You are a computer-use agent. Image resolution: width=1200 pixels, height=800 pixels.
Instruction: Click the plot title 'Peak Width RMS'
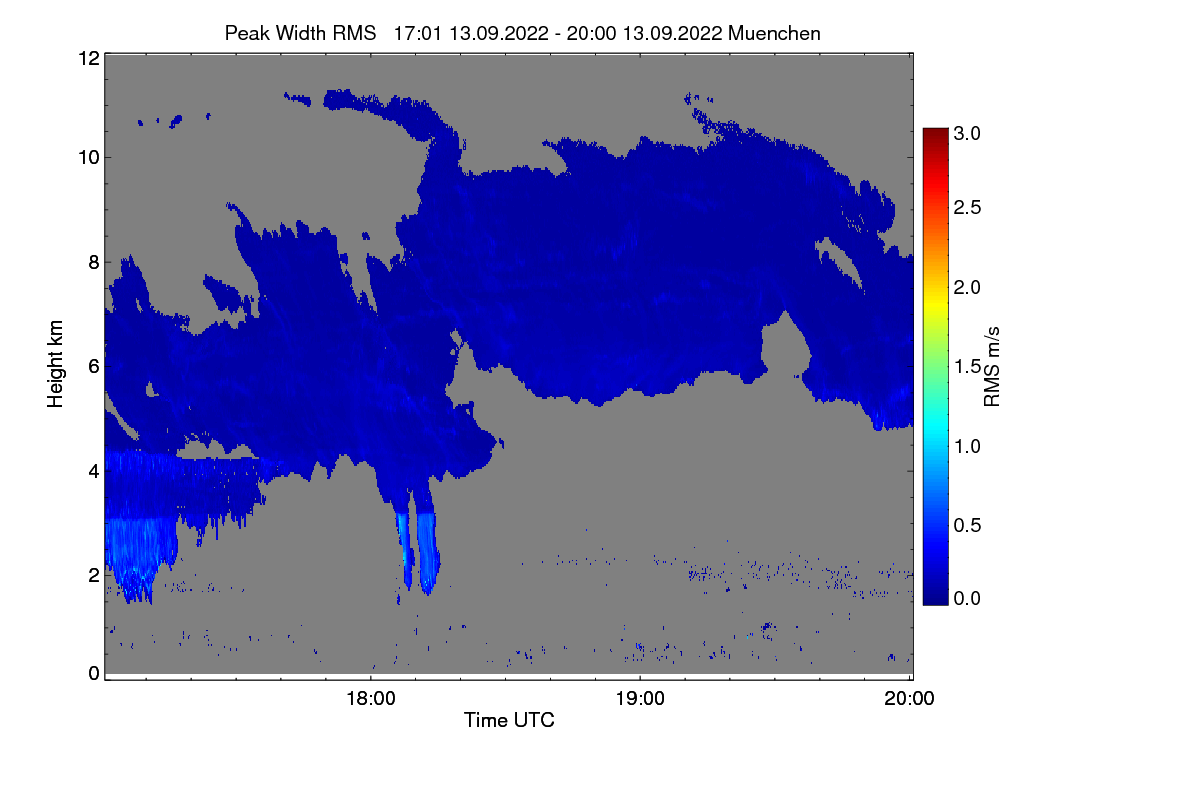pyautogui.click(x=300, y=33)
